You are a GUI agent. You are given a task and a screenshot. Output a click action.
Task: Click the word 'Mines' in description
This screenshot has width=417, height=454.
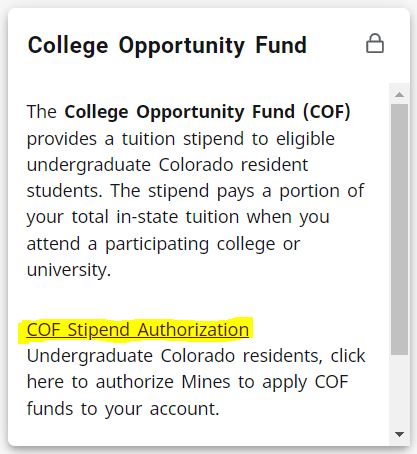[206, 382]
